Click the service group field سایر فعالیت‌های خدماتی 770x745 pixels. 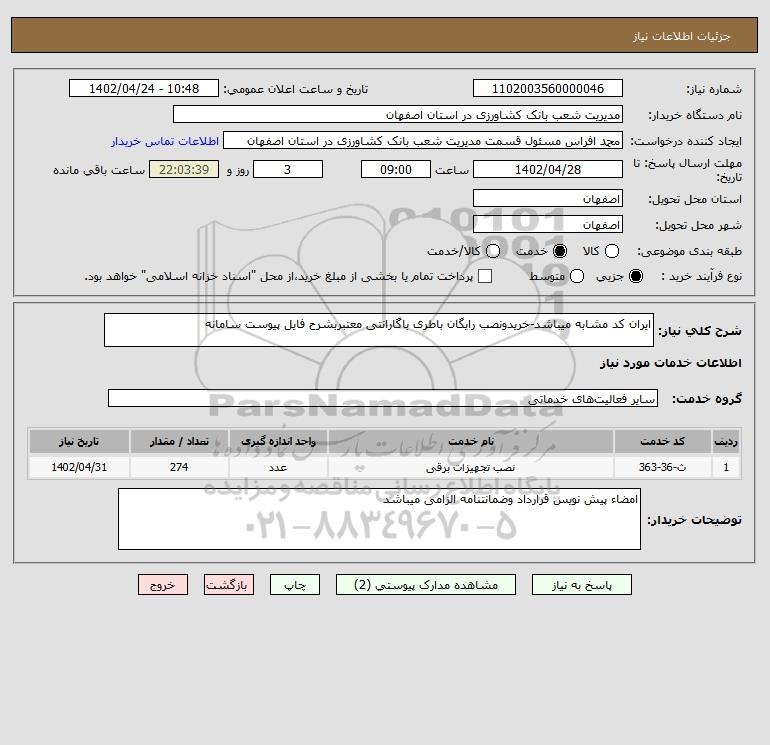tap(383, 398)
